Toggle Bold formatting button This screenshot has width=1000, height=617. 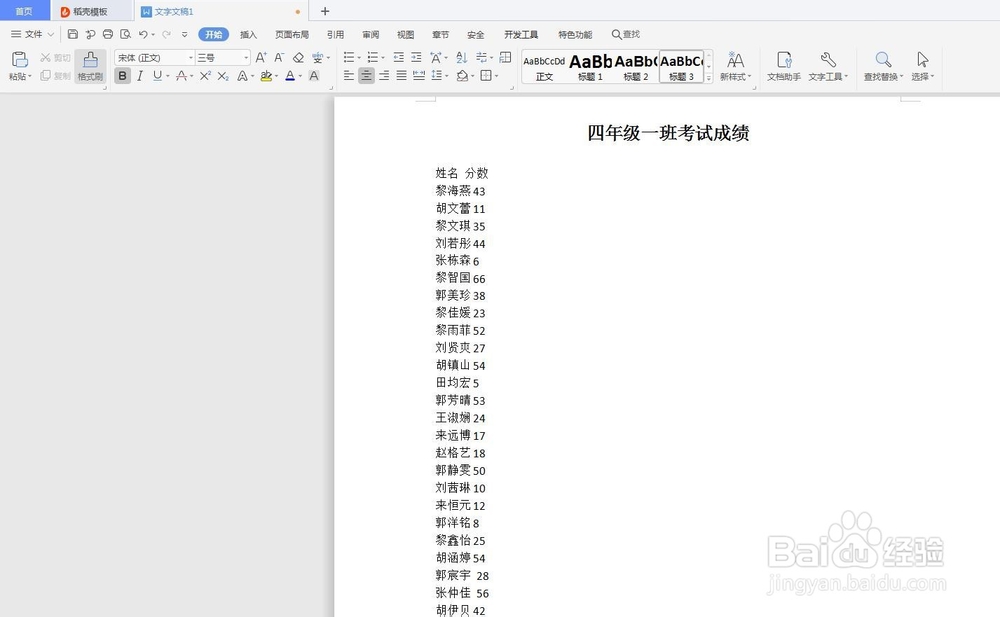(x=122, y=76)
